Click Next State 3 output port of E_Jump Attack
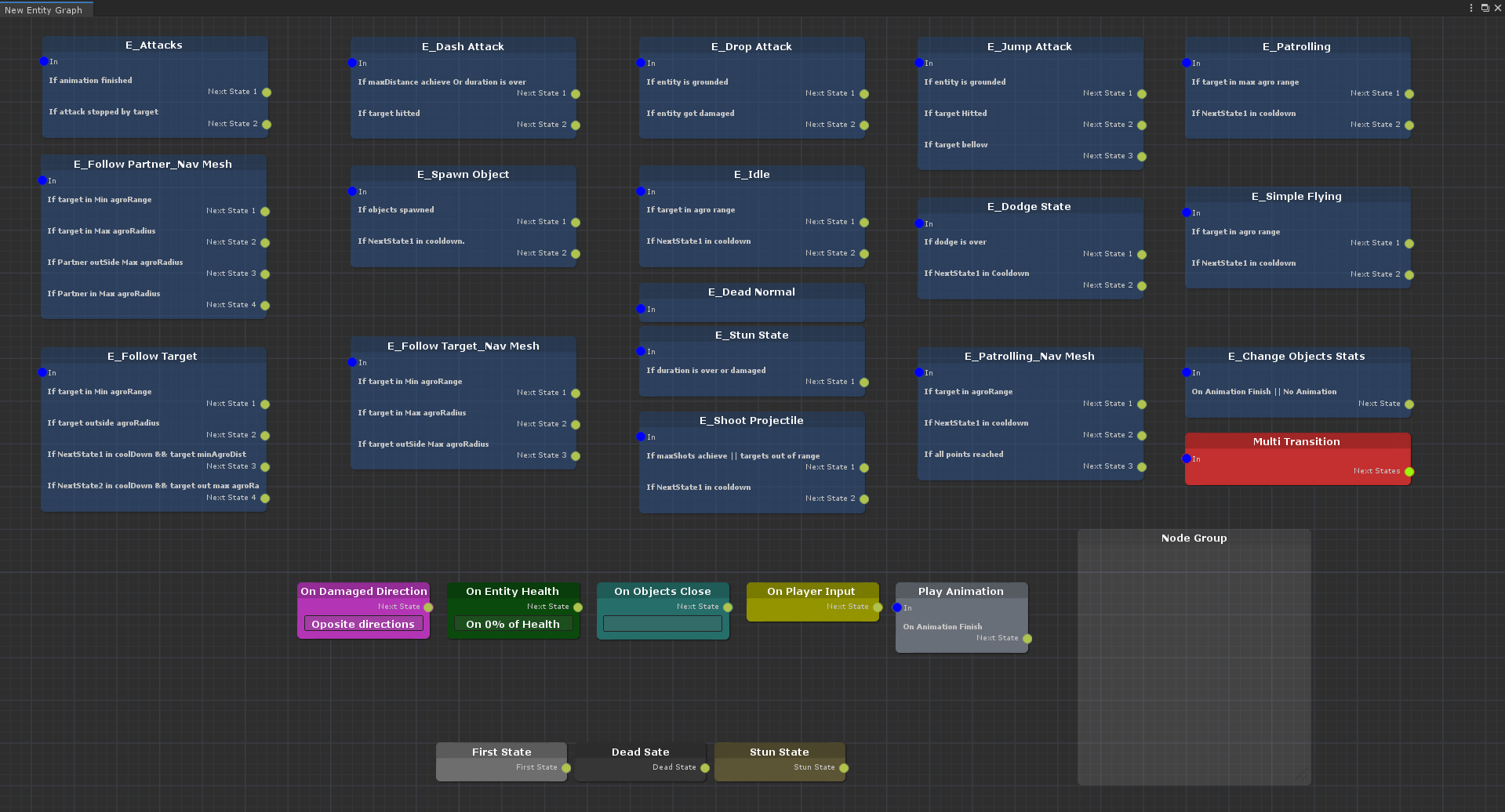 coord(1142,157)
